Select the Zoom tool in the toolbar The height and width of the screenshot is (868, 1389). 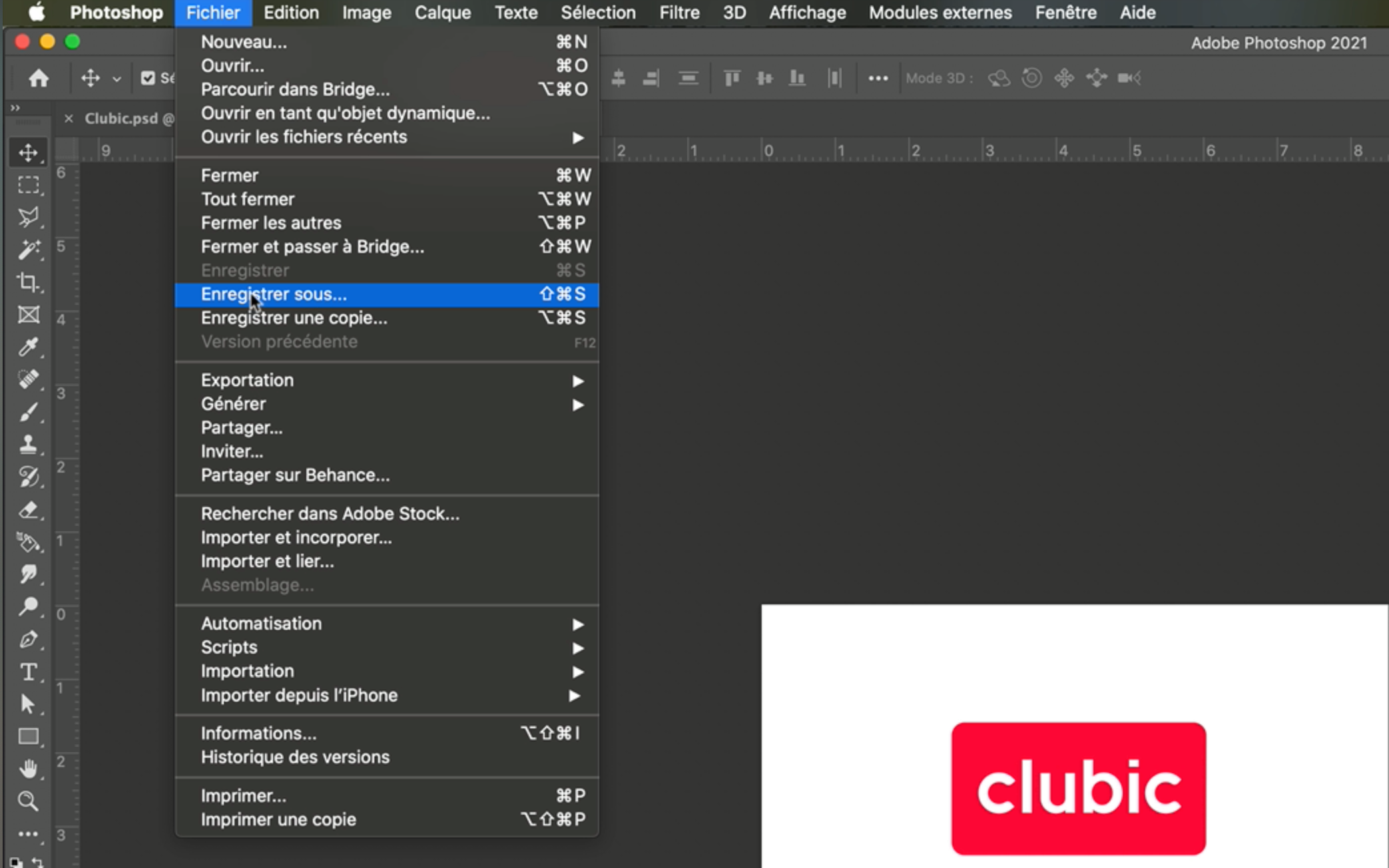coord(28,801)
